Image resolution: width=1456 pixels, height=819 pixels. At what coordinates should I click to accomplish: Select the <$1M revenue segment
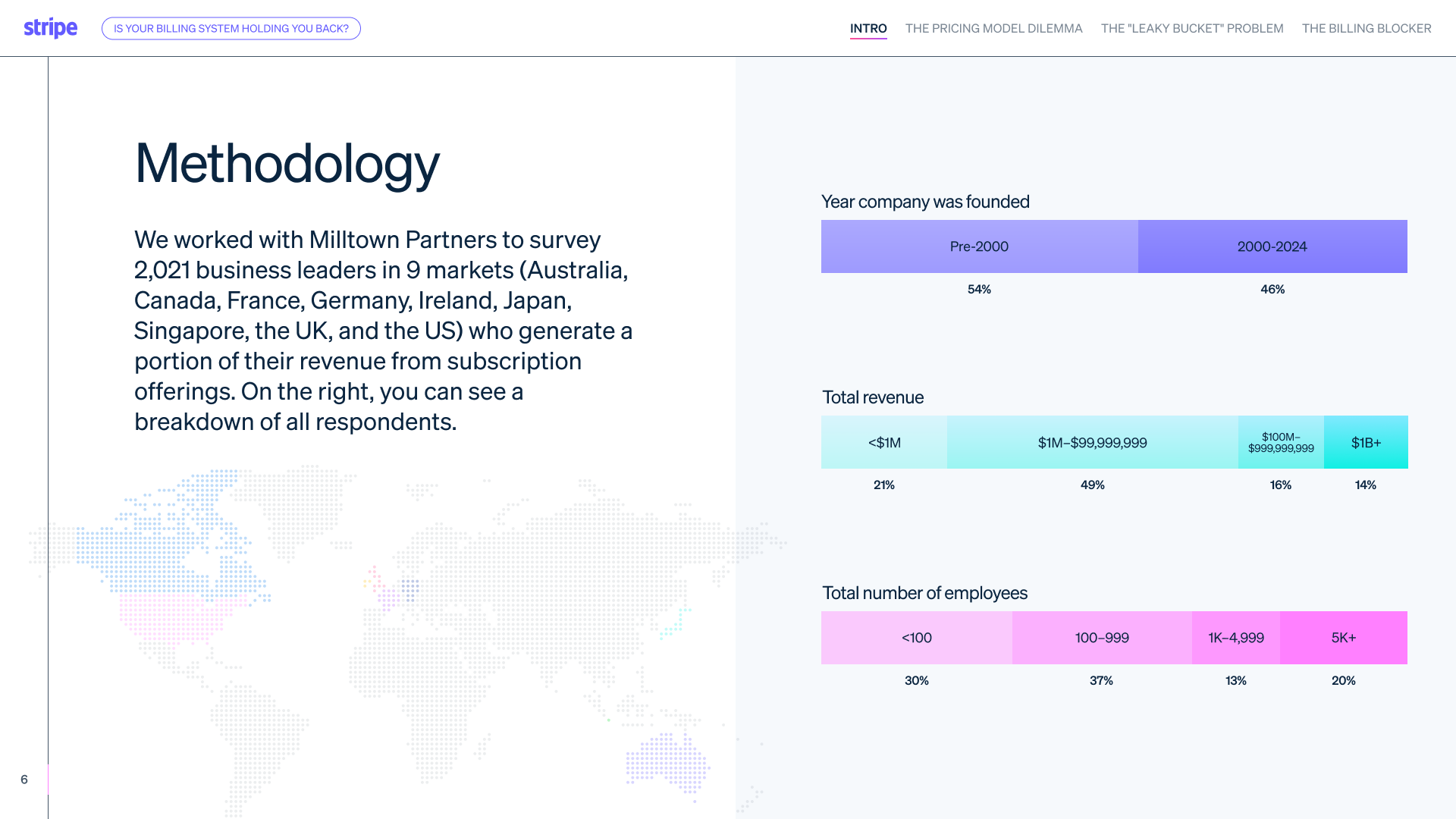click(884, 442)
